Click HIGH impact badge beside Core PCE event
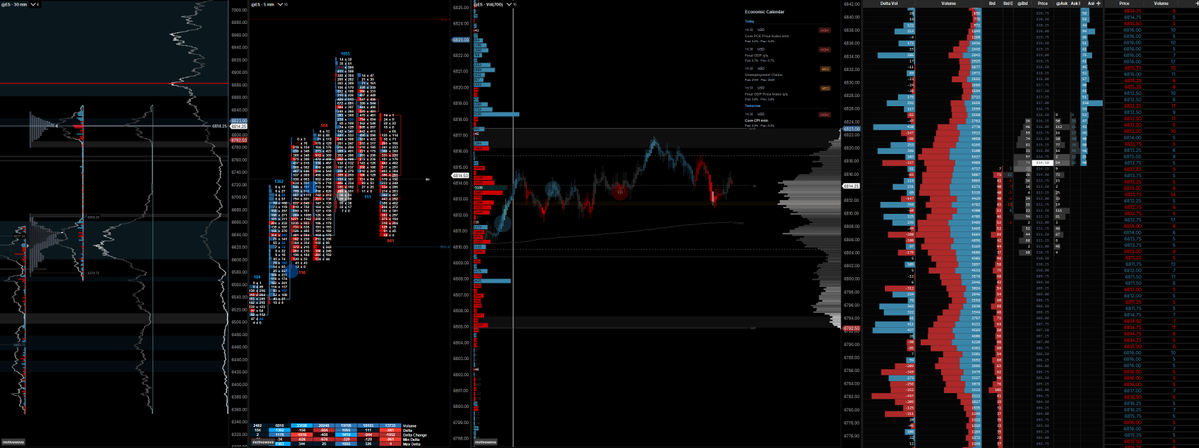 [x=825, y=31]
